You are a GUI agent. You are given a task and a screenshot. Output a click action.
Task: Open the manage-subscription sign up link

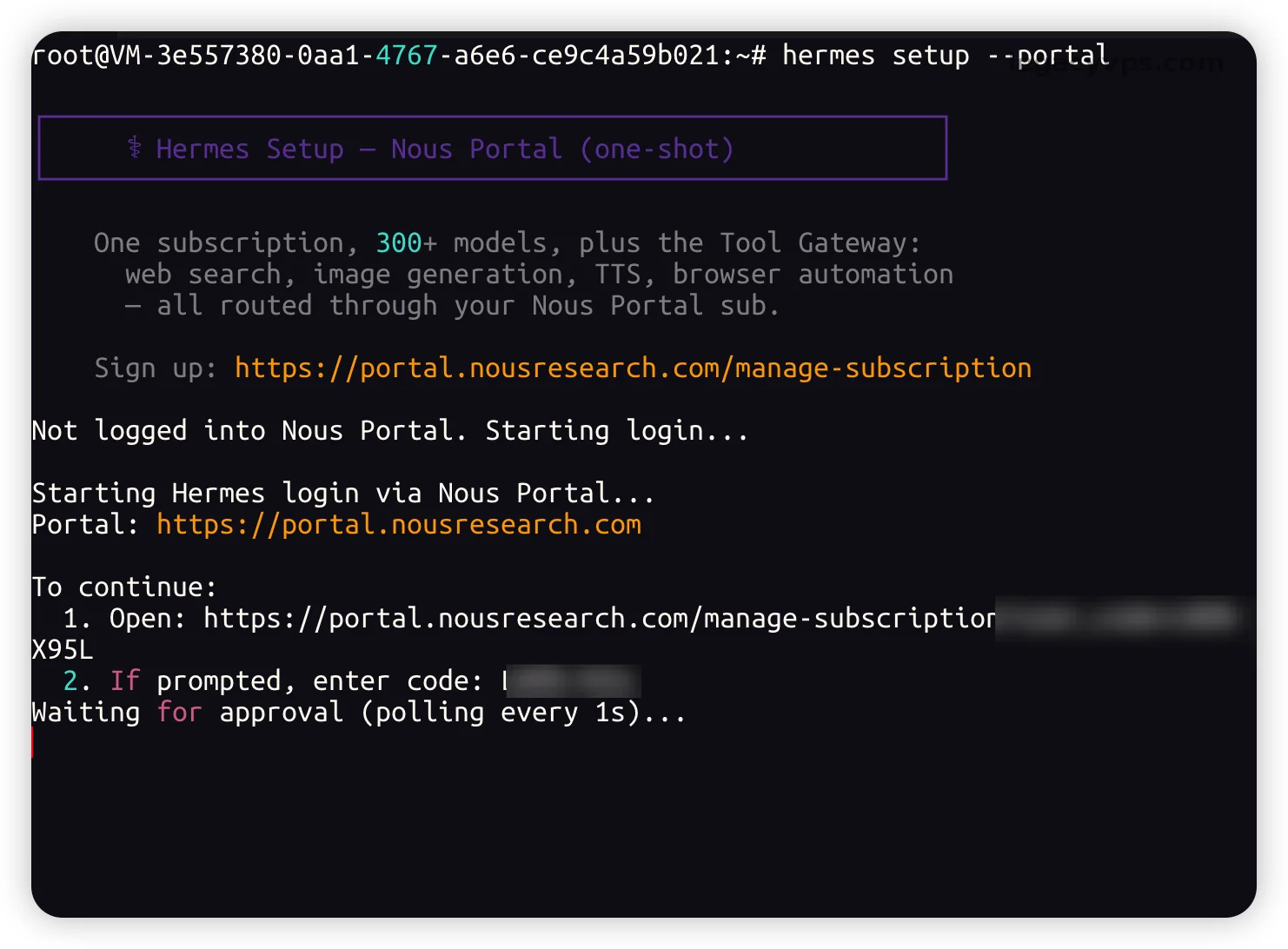click(x=633, y=368)
